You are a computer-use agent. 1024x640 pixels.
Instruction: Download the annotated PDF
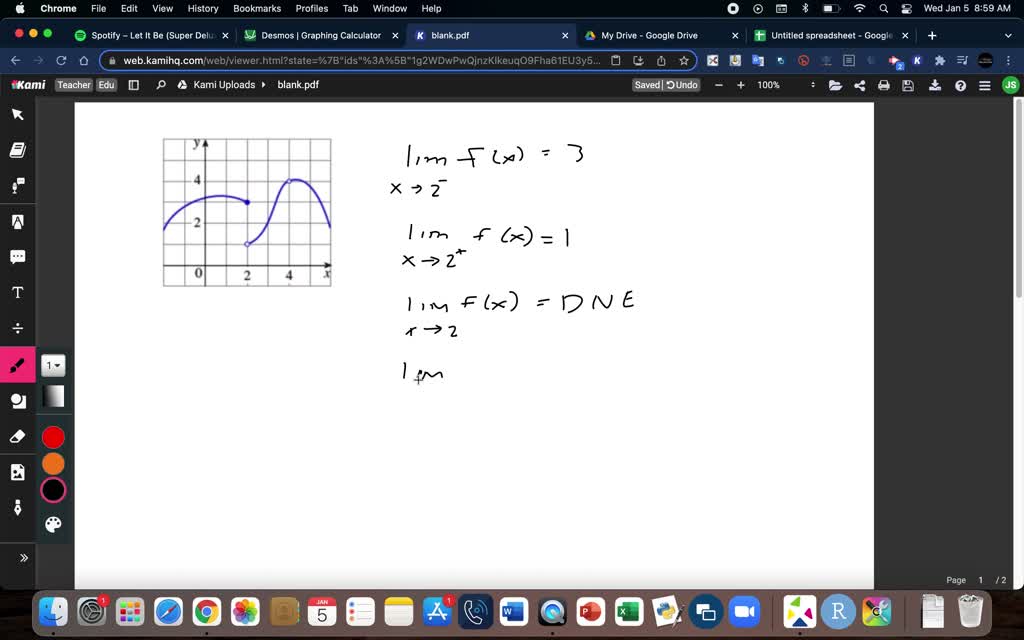click(x=934, y=85)
